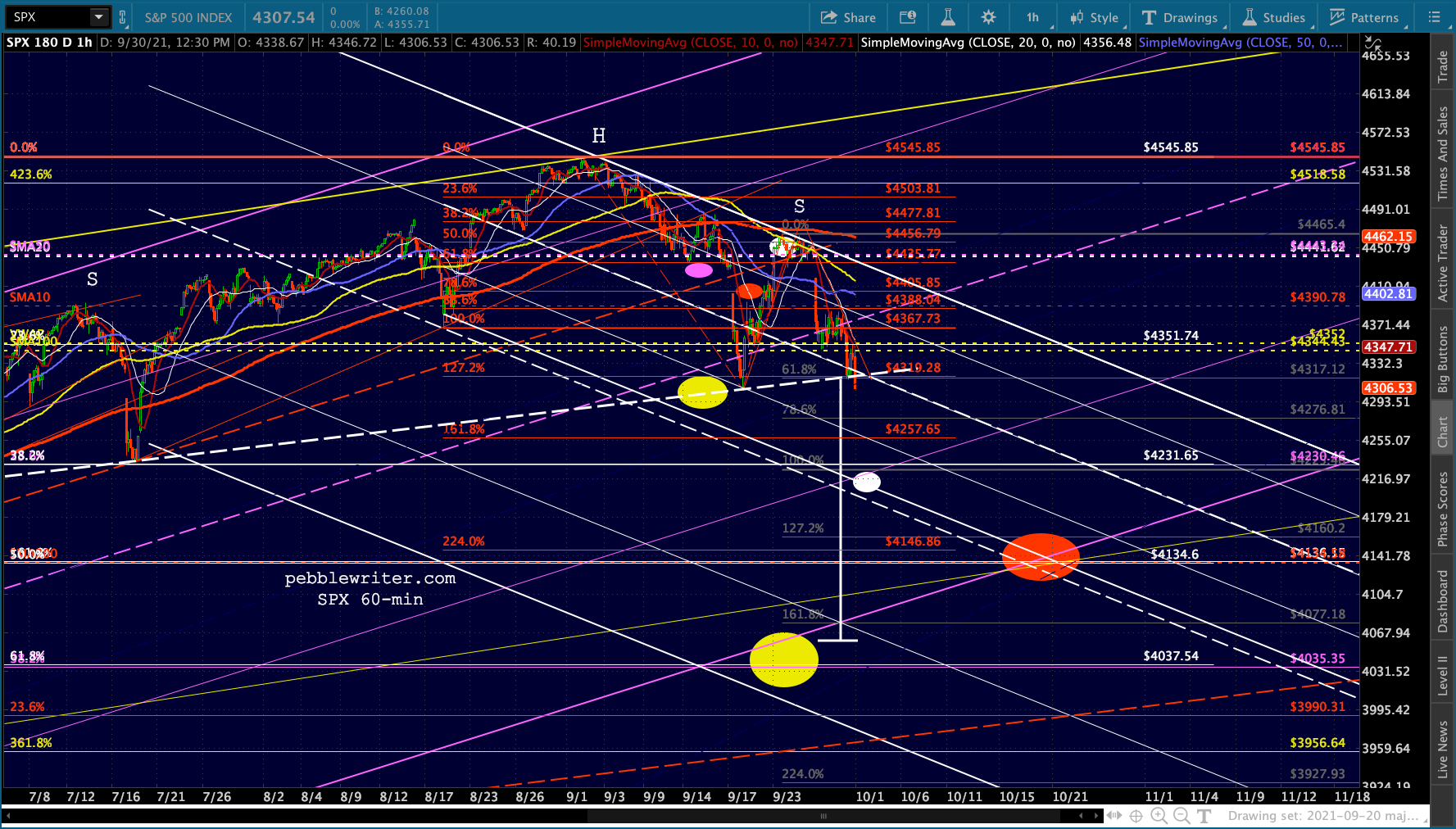This screenshot has width=1456, height=829.
Task: Click the SPX symbol input field
Action: pos(48,17)
